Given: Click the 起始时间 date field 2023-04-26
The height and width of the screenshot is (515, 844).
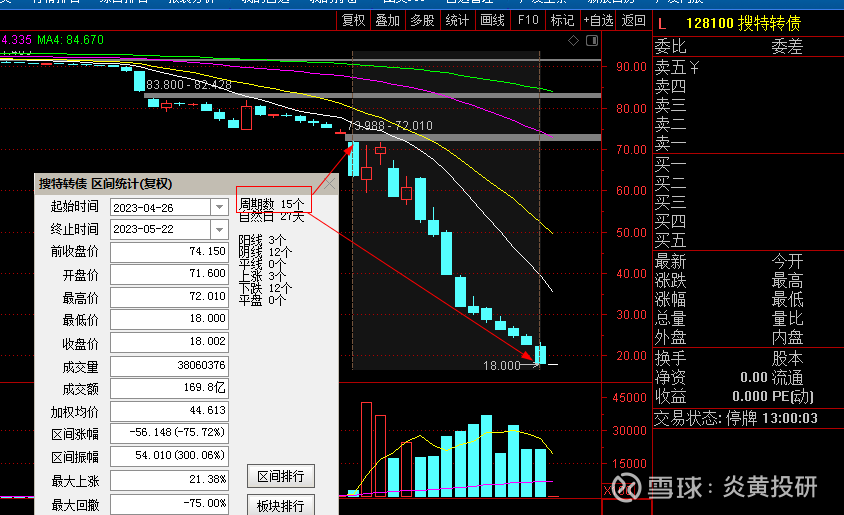Looking at the screenshot, I should point(160,207).
